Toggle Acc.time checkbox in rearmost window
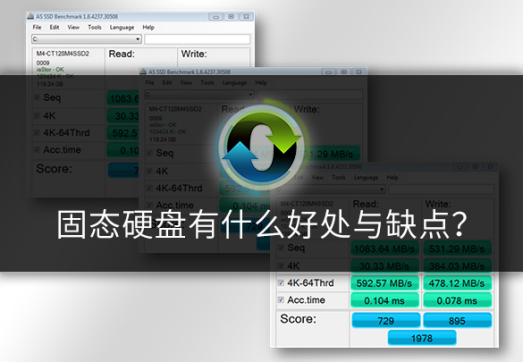The width and height of the screenshot is (523, 362). 37,150
